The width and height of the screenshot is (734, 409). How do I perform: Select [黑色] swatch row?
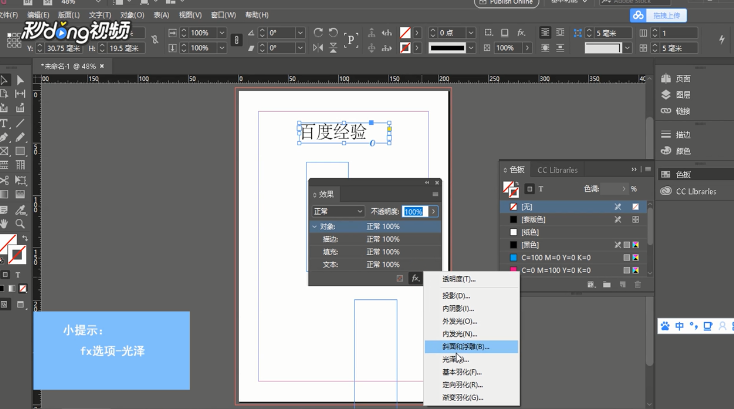574,245
